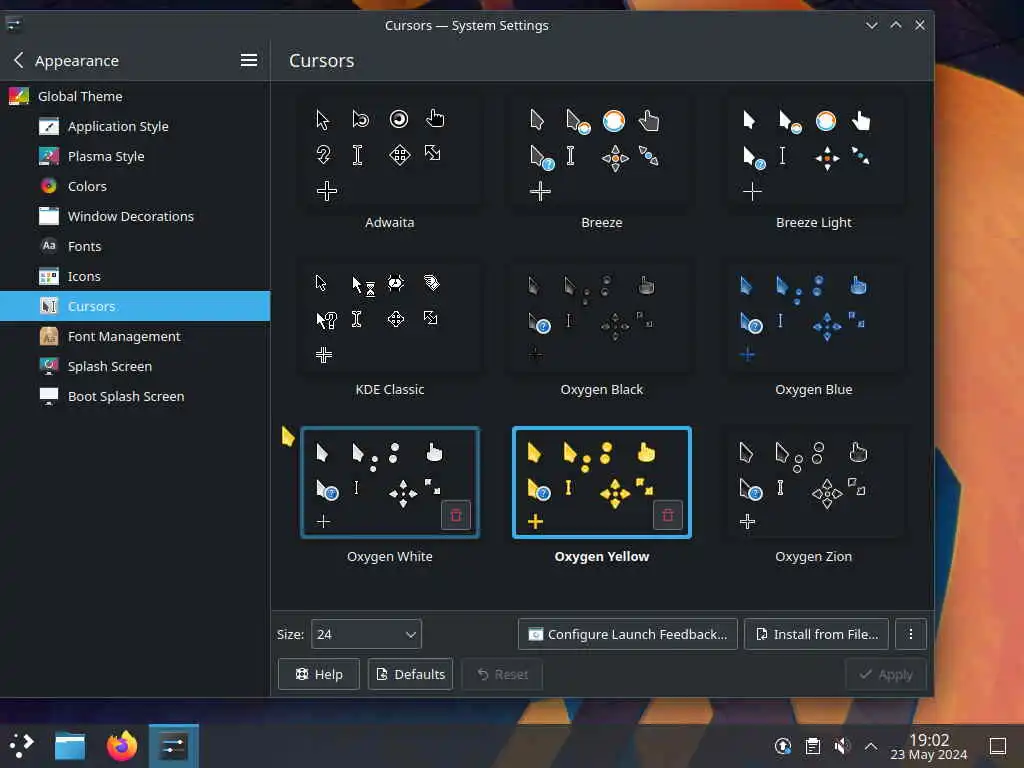Delete the Oxygen White theme via trash icon
The image size is (1024, 768).
pyautogui.click(x=456, y=515)
